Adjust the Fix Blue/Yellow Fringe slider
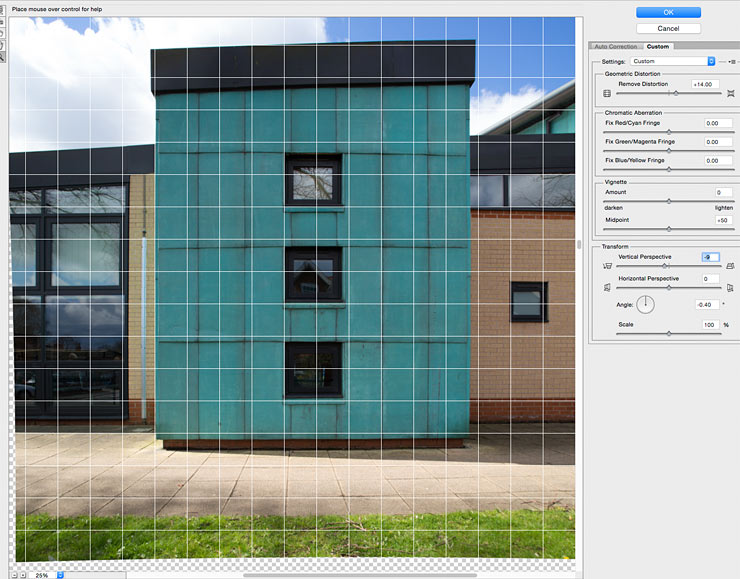 click(x=669, y=169)
